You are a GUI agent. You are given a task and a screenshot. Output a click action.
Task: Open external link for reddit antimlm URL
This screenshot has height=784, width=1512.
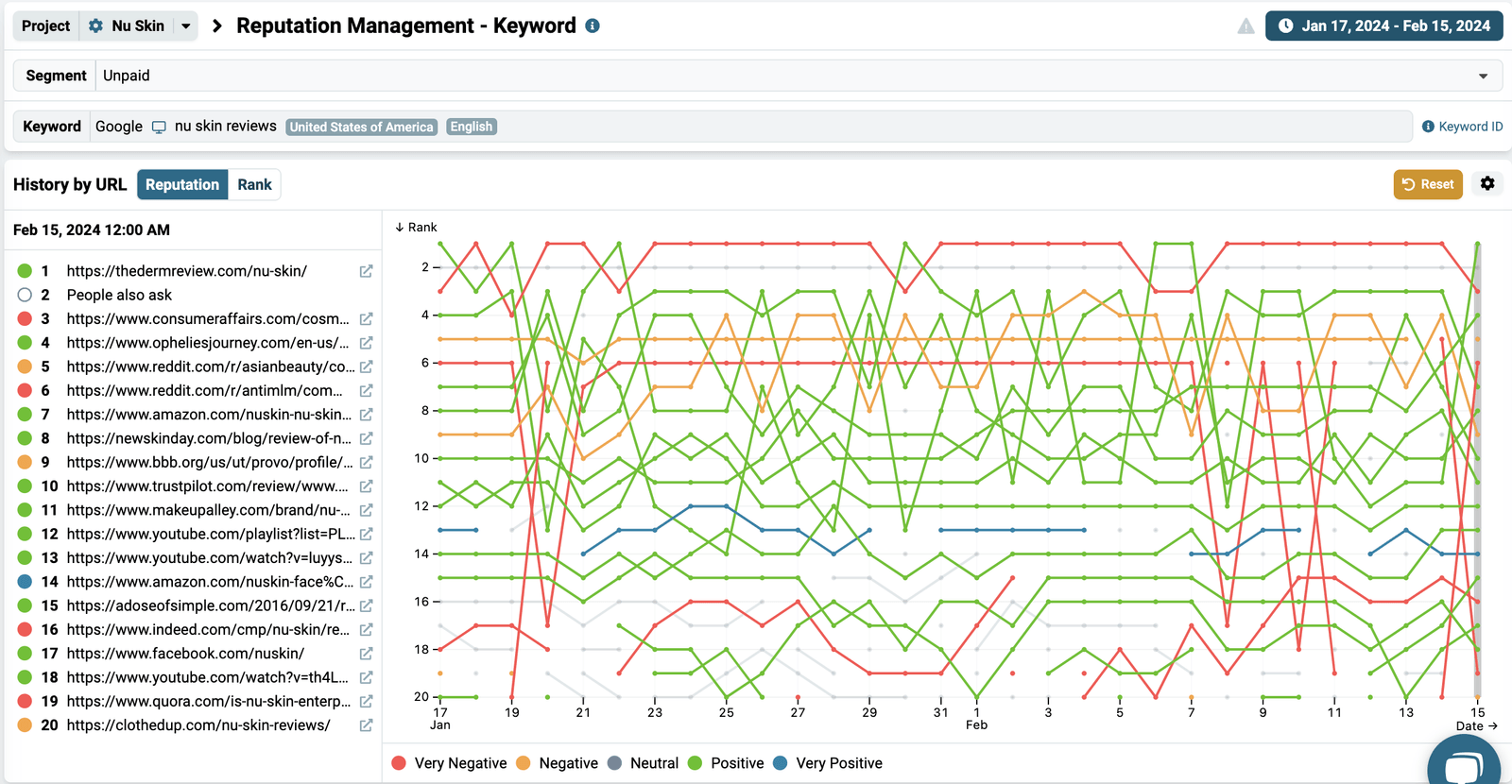click(x=366, y=390)
